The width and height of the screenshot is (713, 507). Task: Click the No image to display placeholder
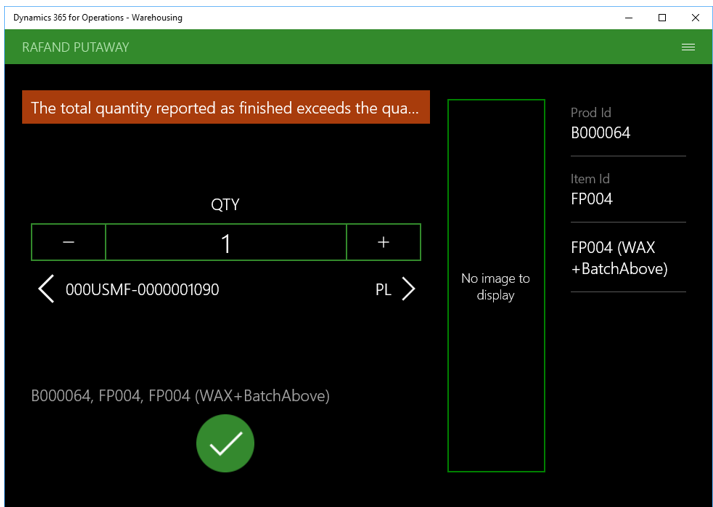point(496,286)
